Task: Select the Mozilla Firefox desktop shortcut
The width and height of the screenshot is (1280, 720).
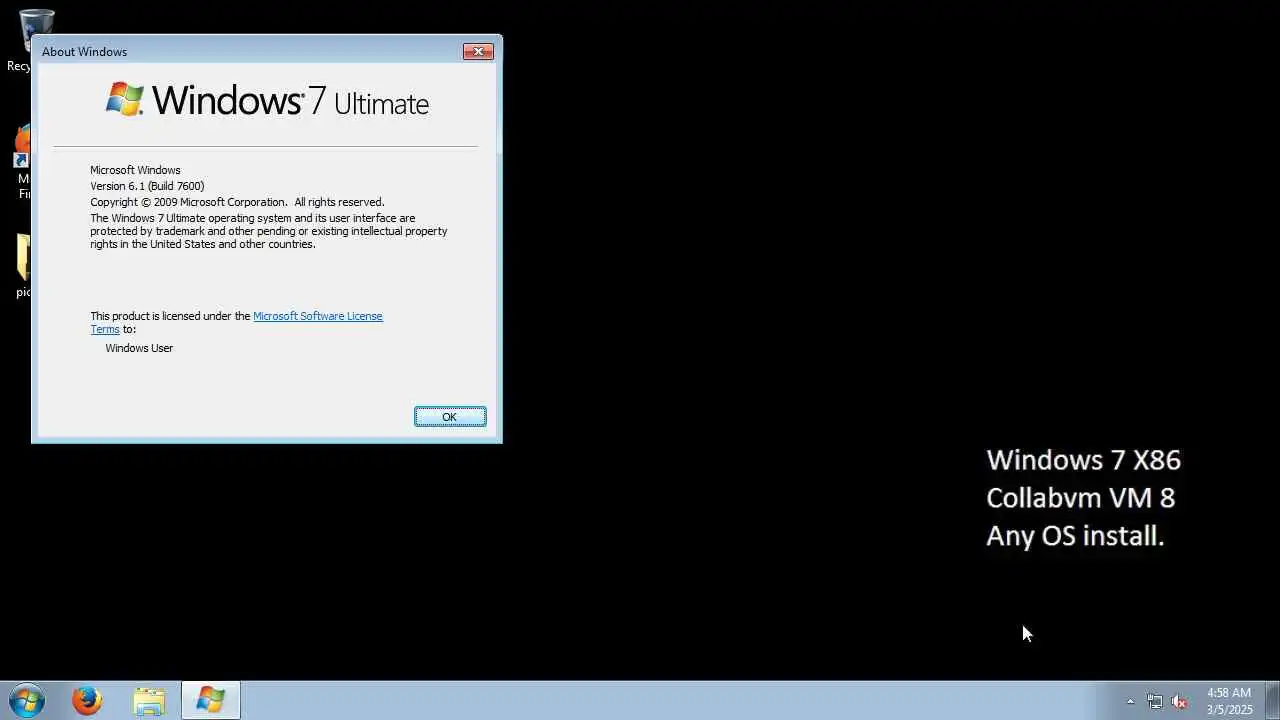Action: coord(22,160)
